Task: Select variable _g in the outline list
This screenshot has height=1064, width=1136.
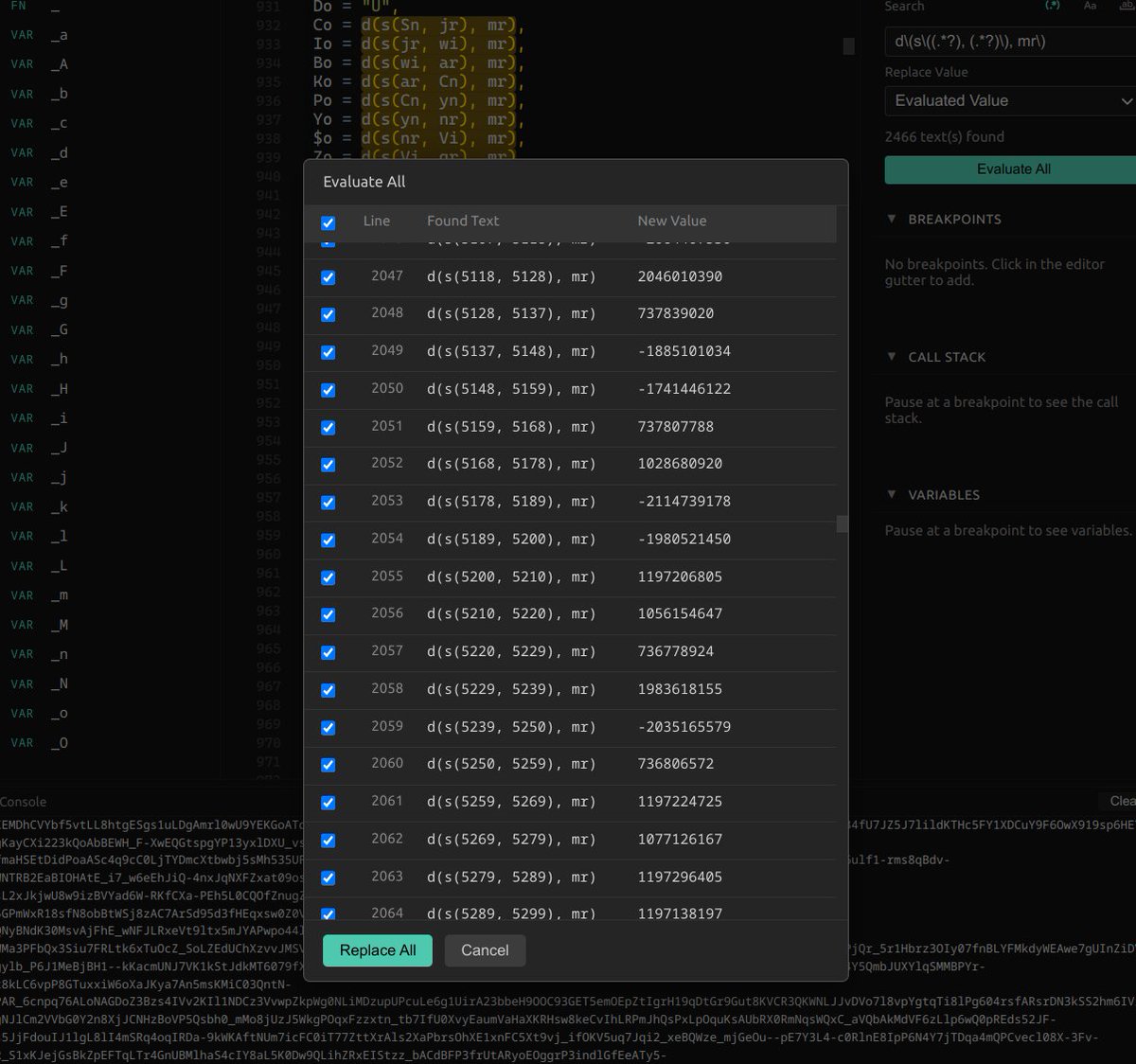Action: [x=59, y=300]
